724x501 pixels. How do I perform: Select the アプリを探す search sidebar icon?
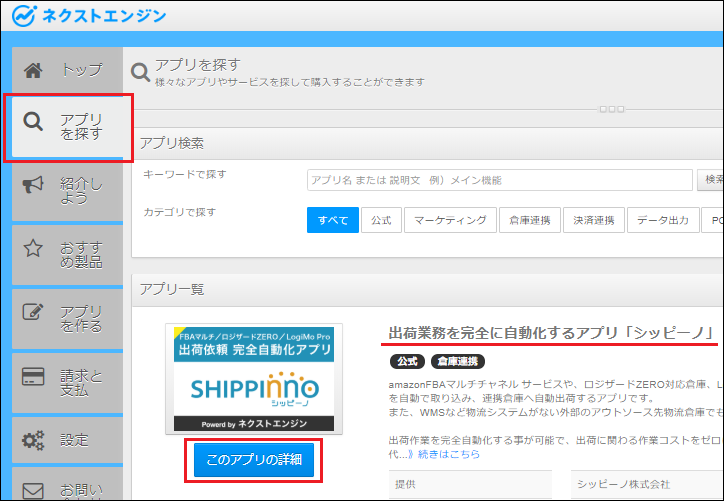pyautogui.click(x=33, y=123)
